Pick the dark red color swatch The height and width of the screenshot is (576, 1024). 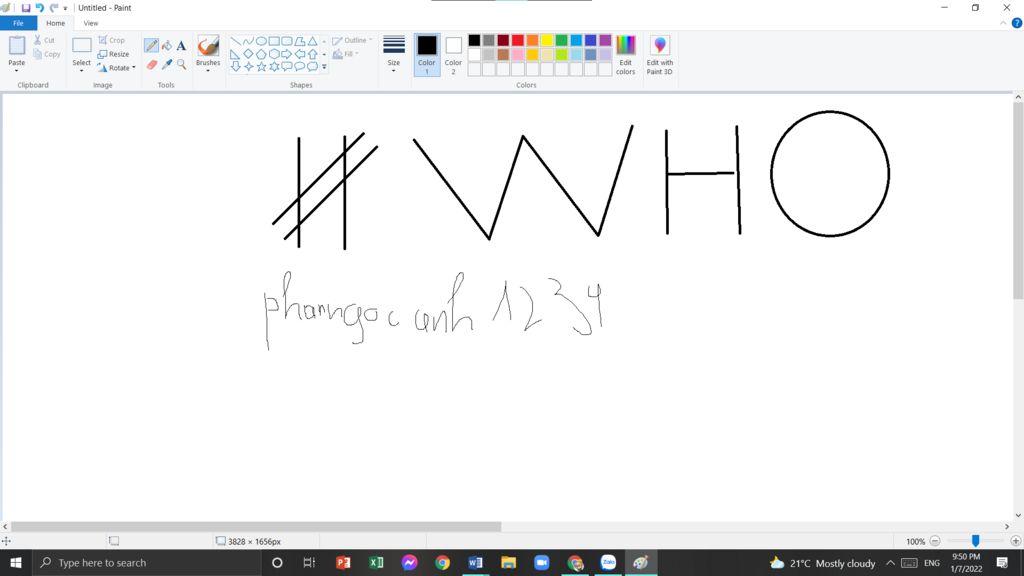[x=503, y=40]
